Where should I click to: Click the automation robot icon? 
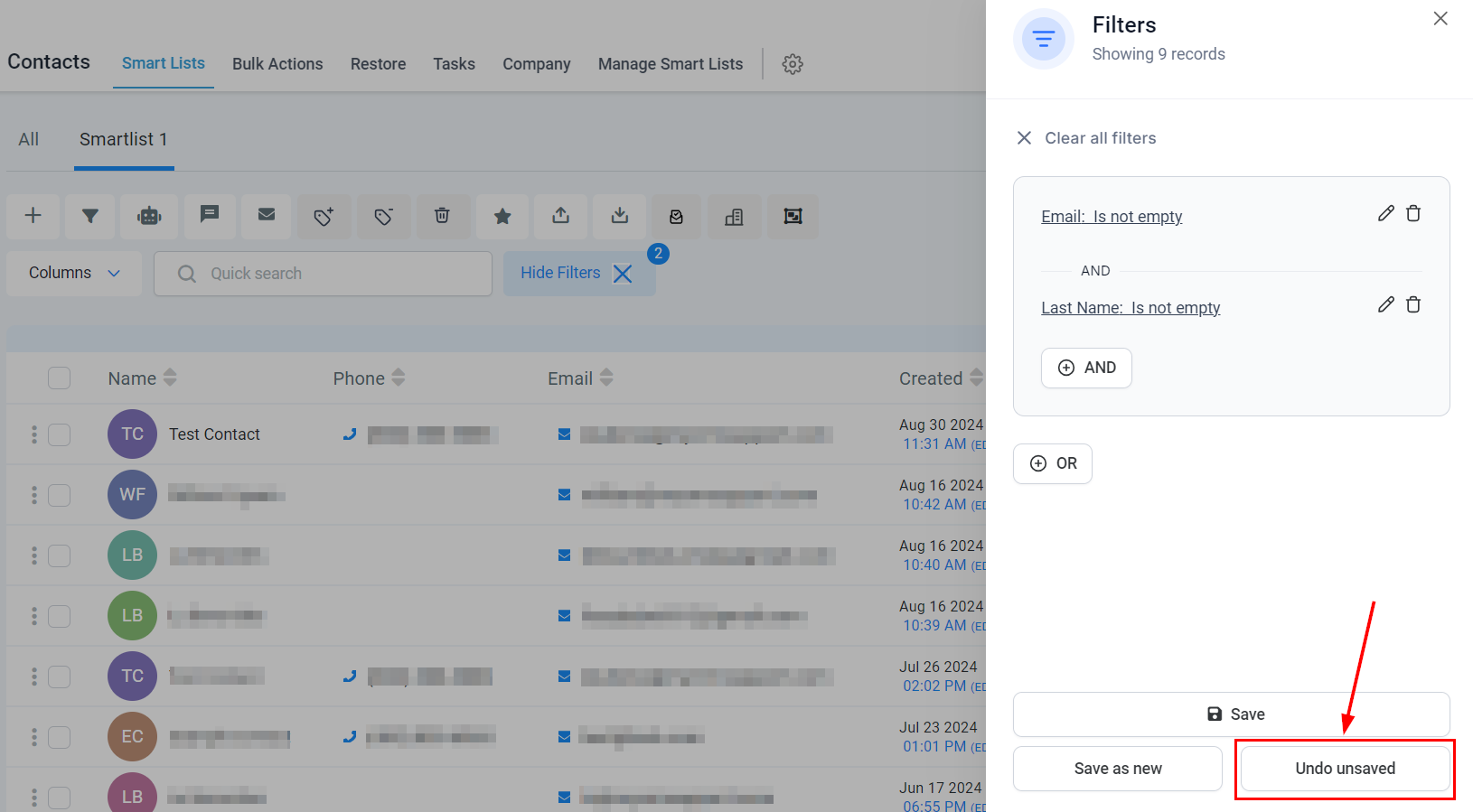149,216
